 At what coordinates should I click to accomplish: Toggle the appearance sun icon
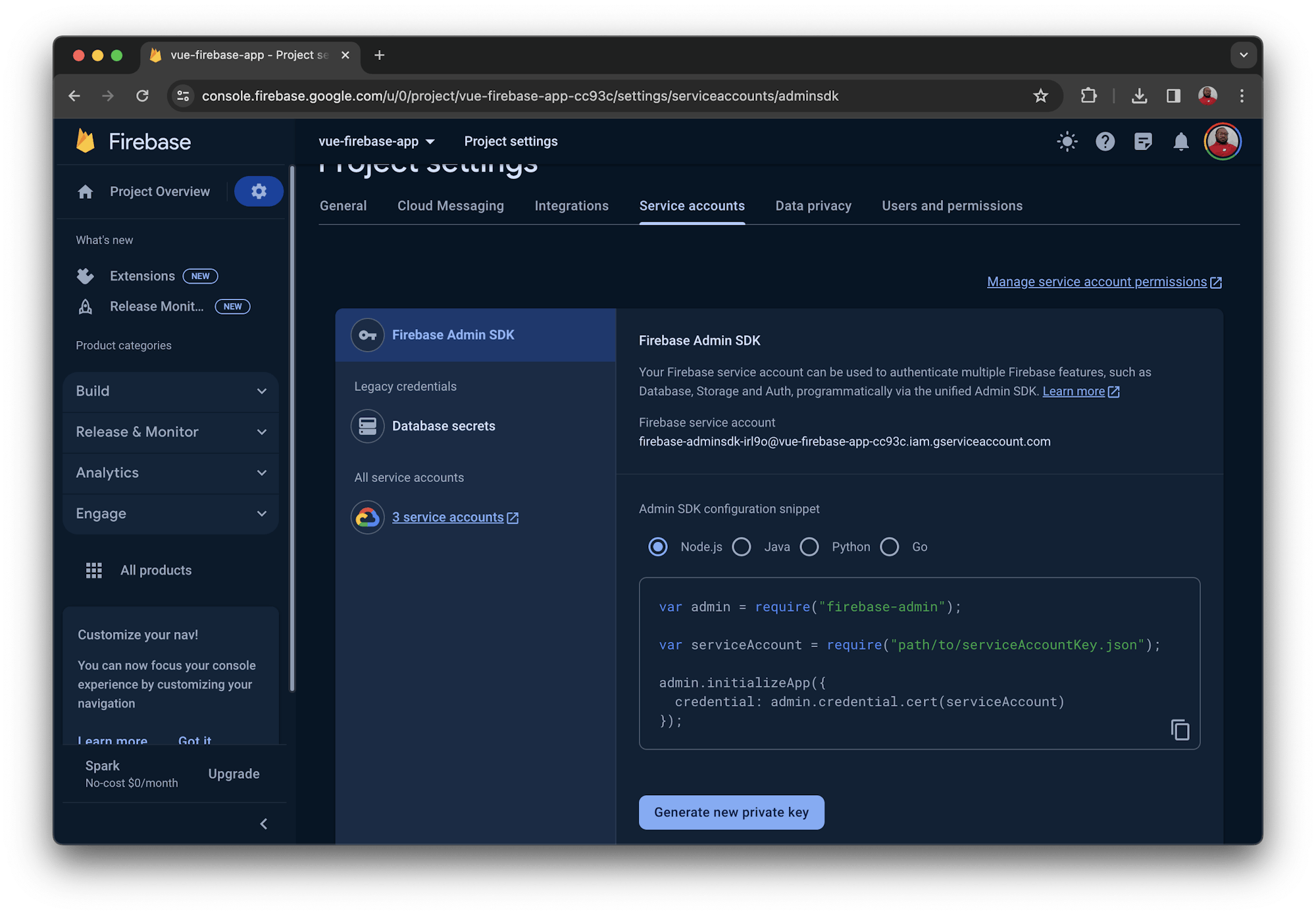click(1067, 141)
